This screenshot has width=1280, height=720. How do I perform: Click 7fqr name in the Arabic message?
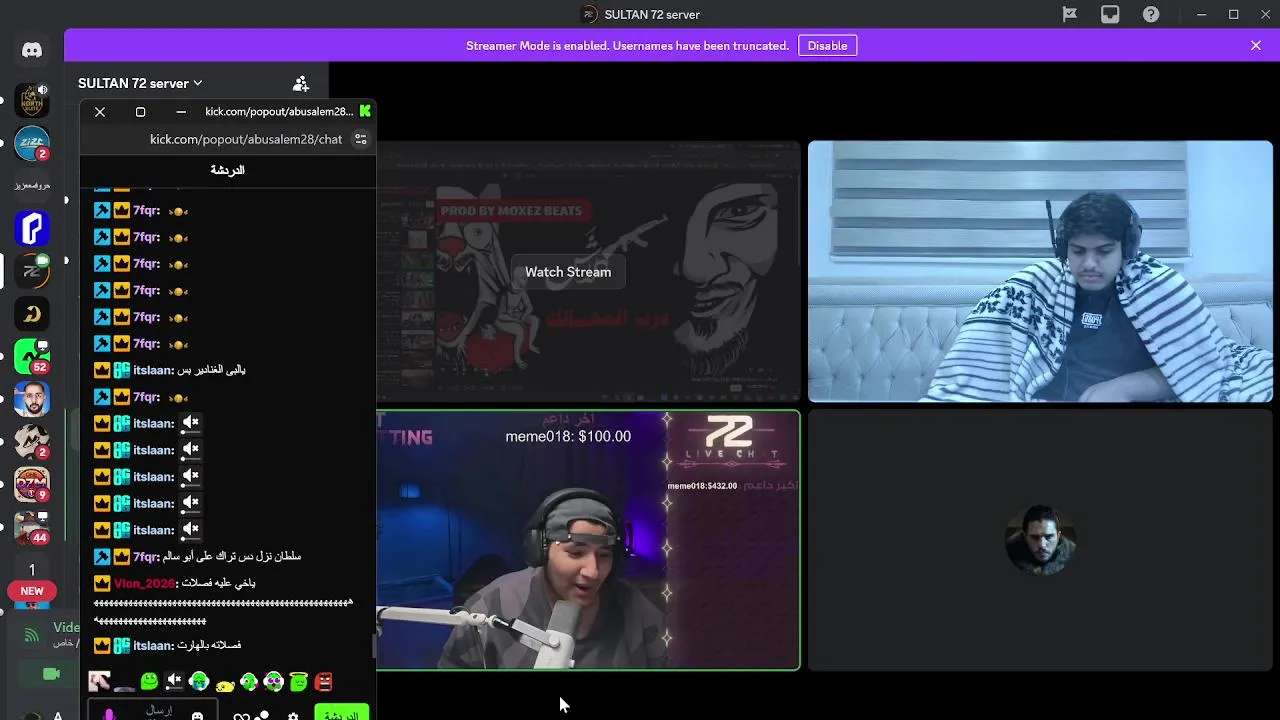pyautogui.click(x=146, y=556)
